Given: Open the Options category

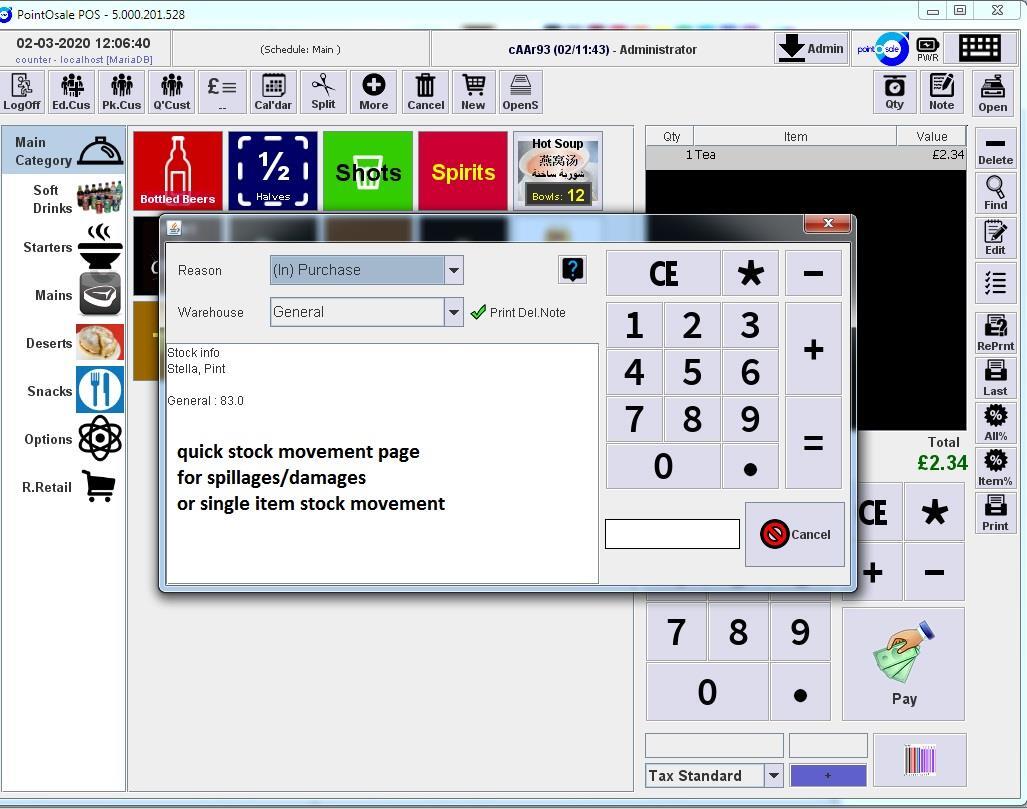Looking at the screenshot, I should [x=63, y=438].
